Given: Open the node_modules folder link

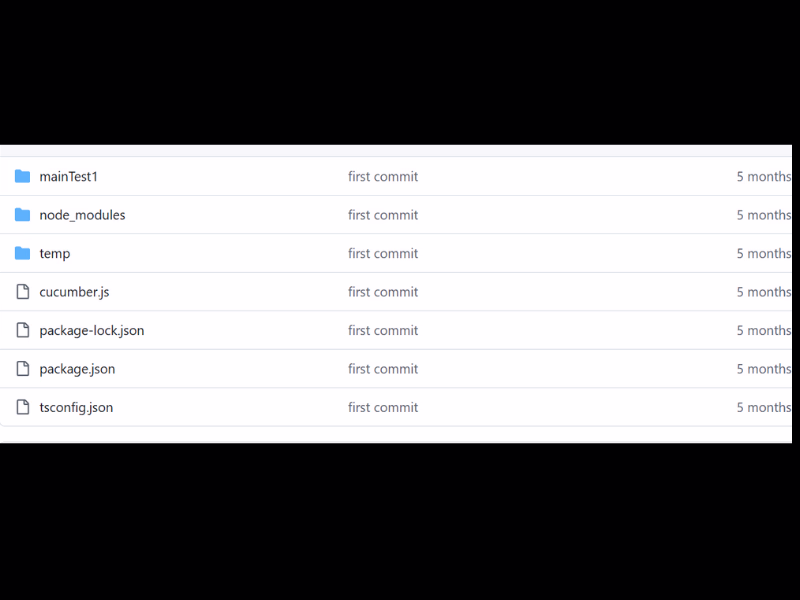Looking at the screenshot, I should coord(82,215).
